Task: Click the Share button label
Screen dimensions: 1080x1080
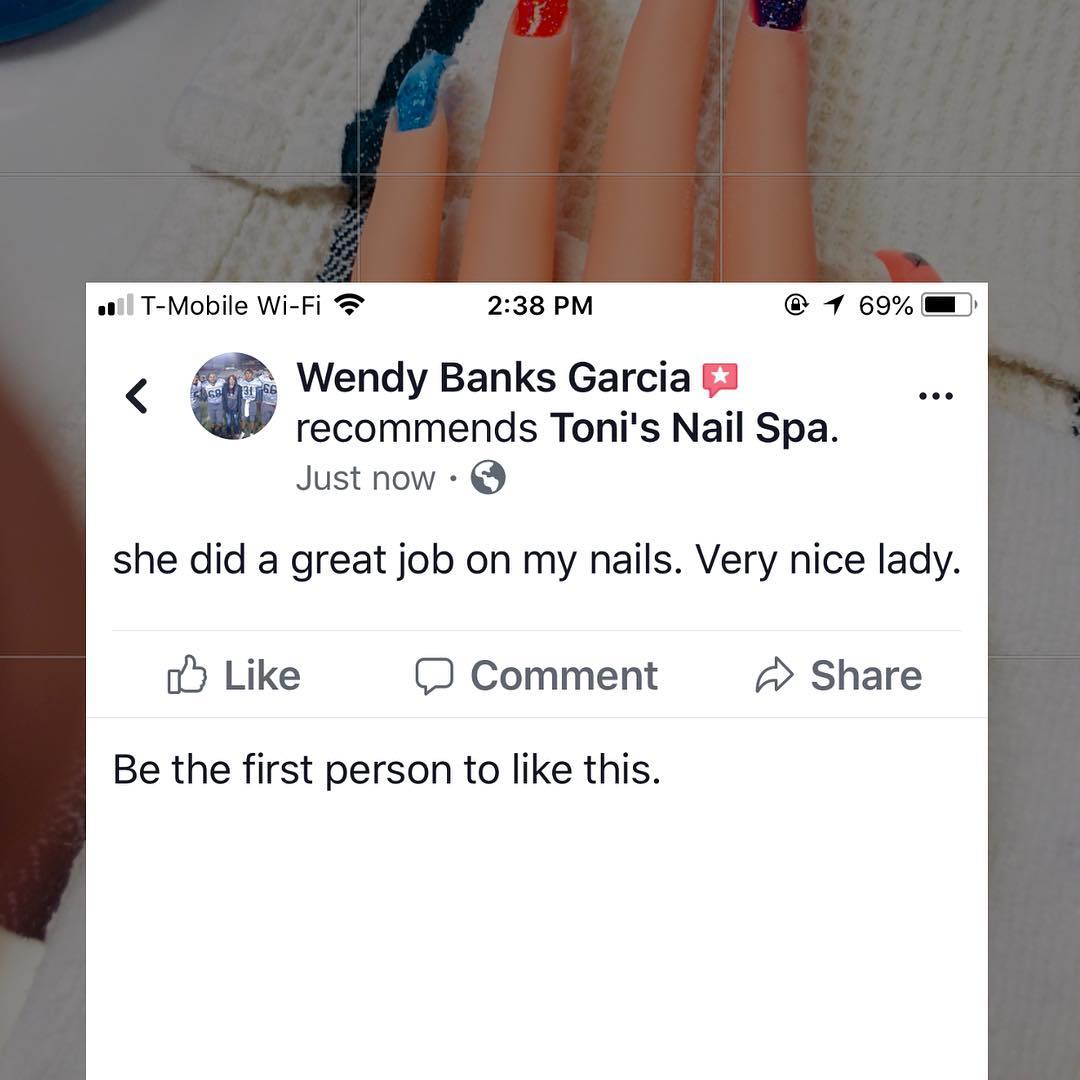Action: pos(866,676)
